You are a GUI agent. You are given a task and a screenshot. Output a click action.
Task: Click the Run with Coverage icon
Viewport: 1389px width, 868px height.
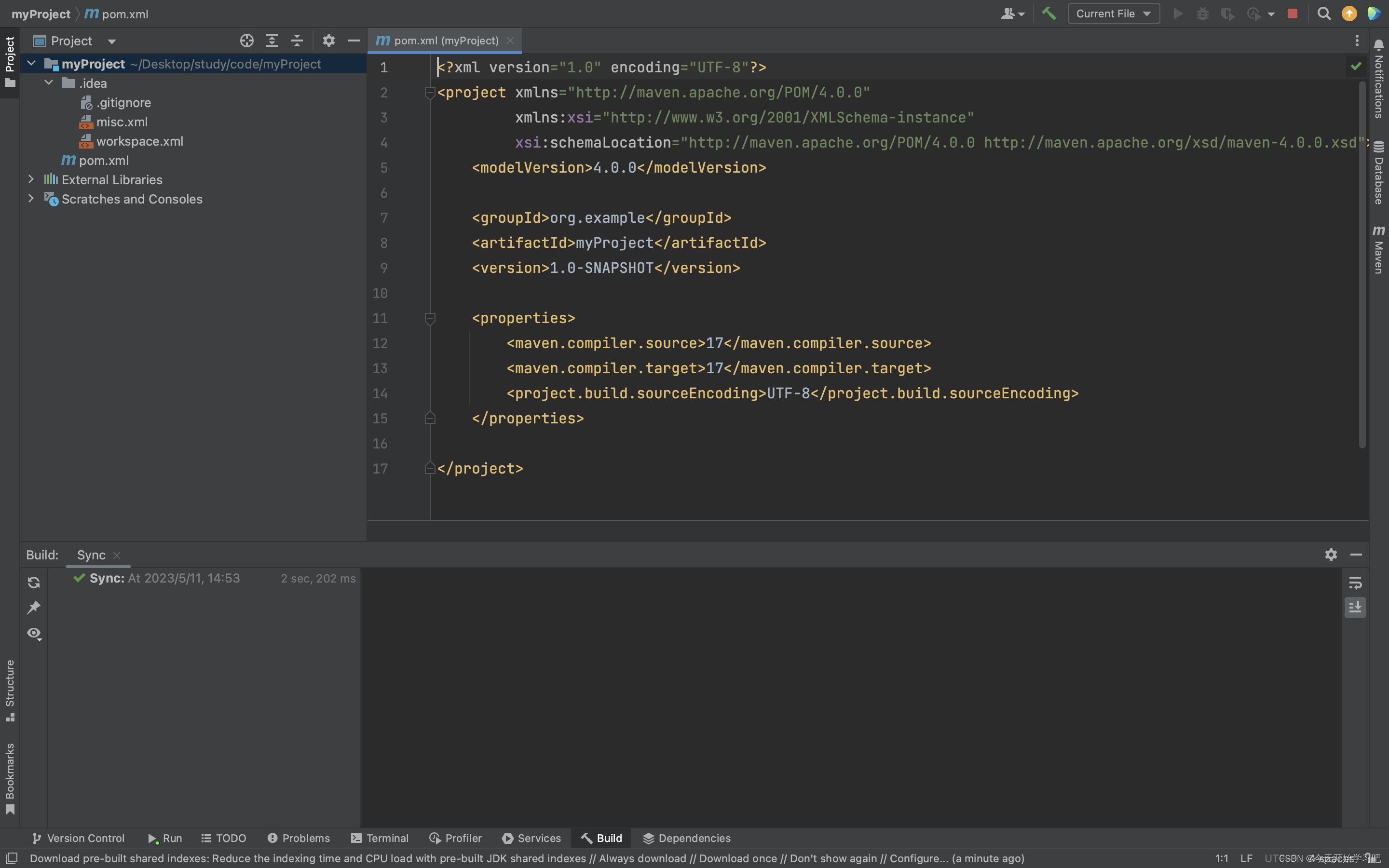click(x=1227, y=13)
